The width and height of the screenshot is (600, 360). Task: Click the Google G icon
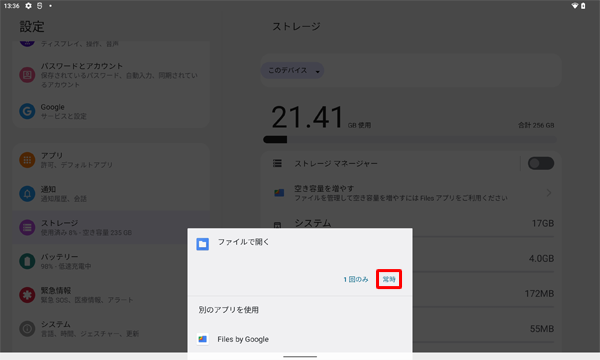tap(27, 111)
